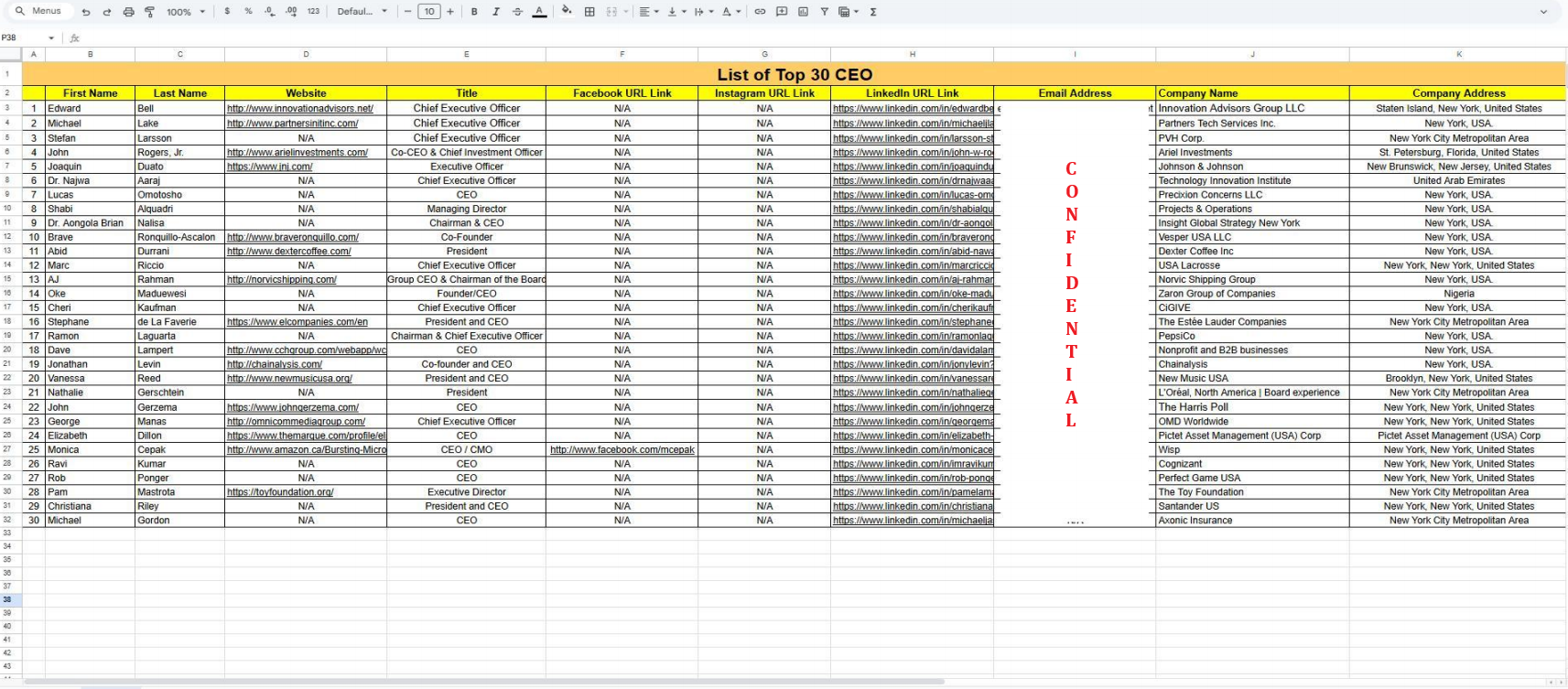1568x689 pixels.
Task: Open the text rotation dropdown
Action: coord(730,12)
